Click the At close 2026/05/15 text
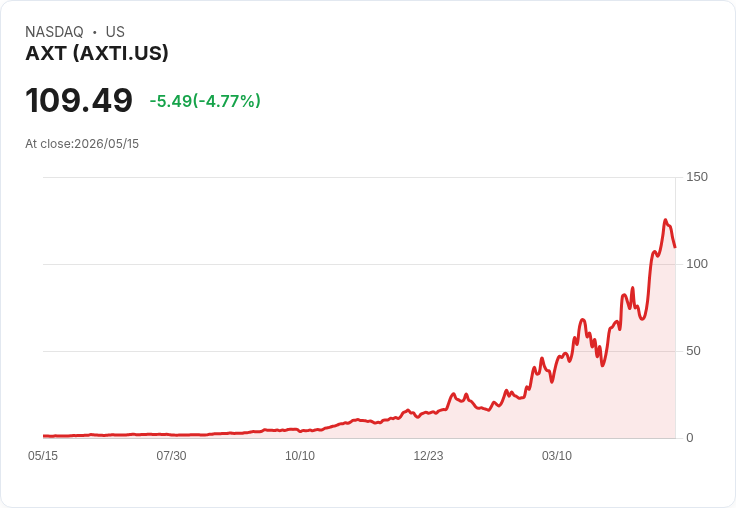The width and height of the screenshot is (736, 508). (82, 144)
